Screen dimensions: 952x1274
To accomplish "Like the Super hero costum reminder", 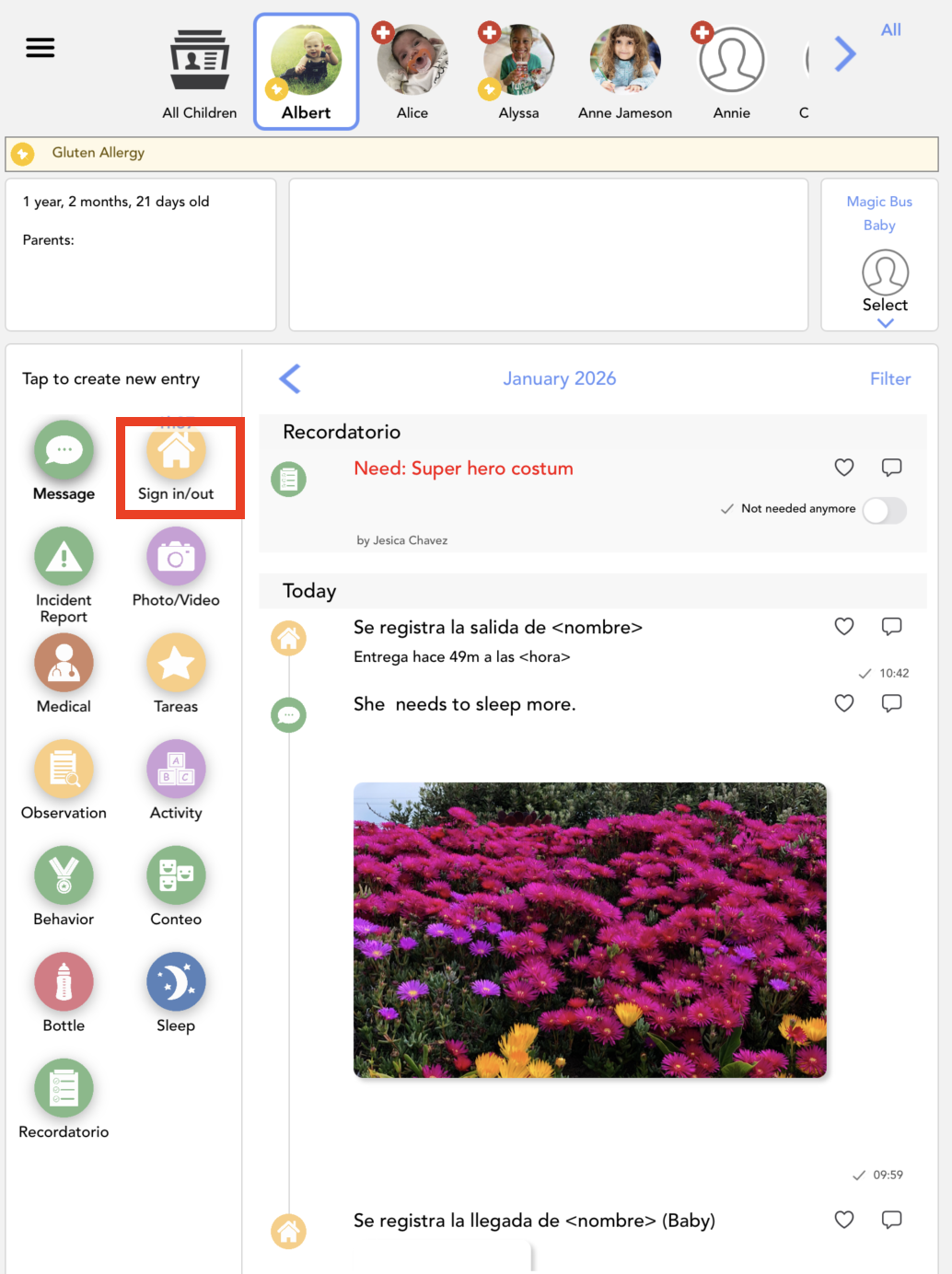I will pos(844,468).
